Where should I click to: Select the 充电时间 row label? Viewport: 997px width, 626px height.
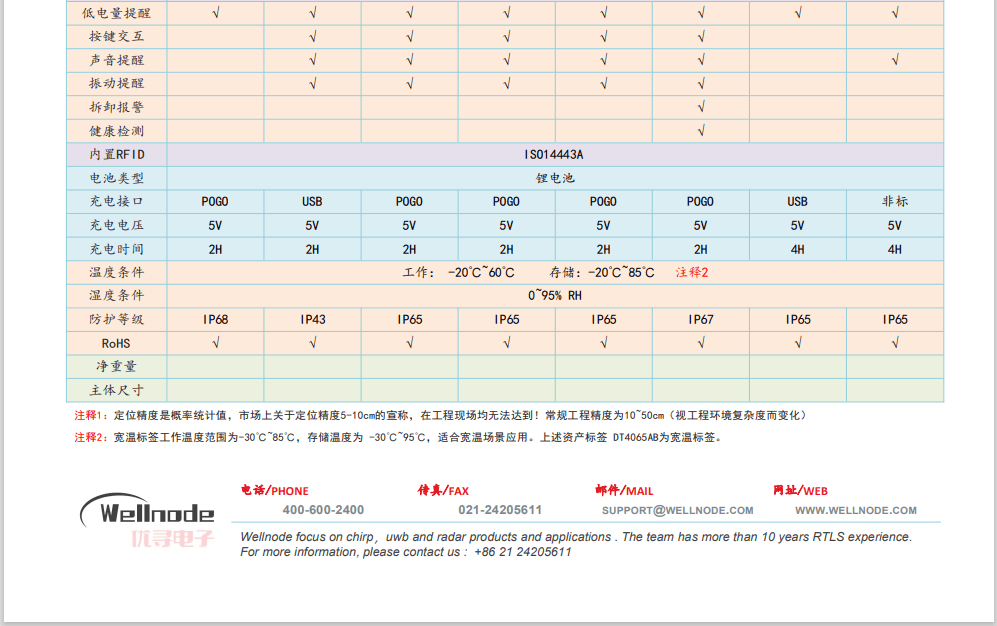(x=116, y=249)
